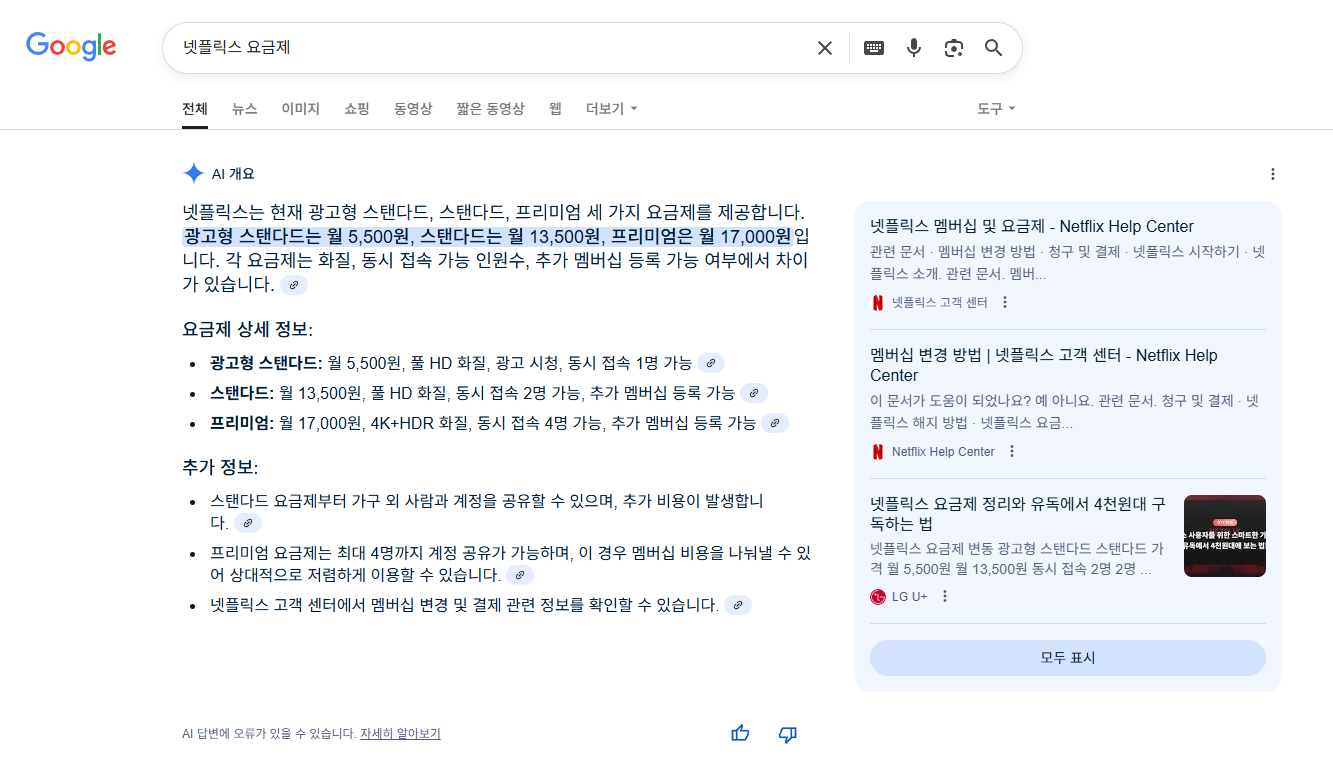Switch to the 쇼핑 tab
This screenshot has width=1333, height=757.
point(357,108)
